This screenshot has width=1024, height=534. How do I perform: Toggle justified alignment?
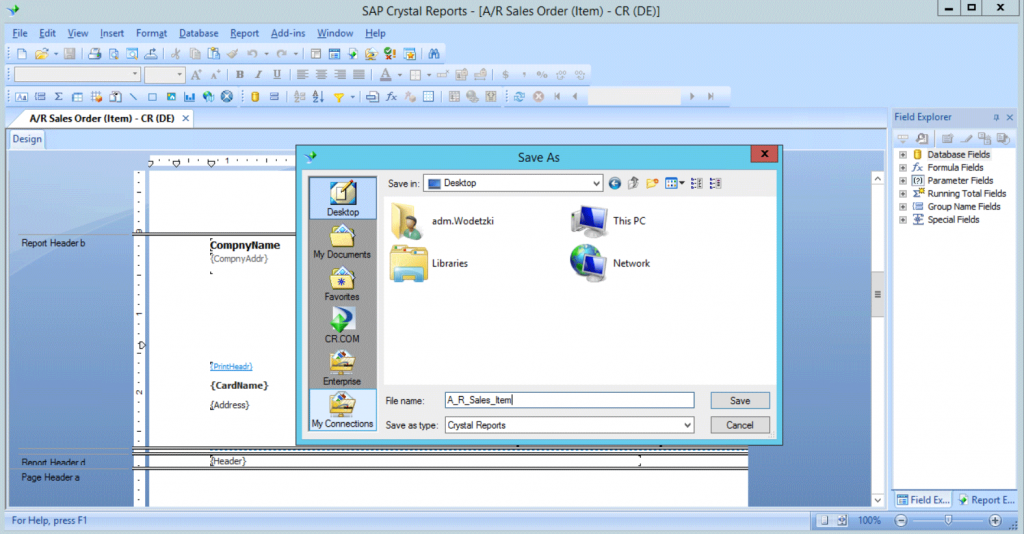point(359,75)
